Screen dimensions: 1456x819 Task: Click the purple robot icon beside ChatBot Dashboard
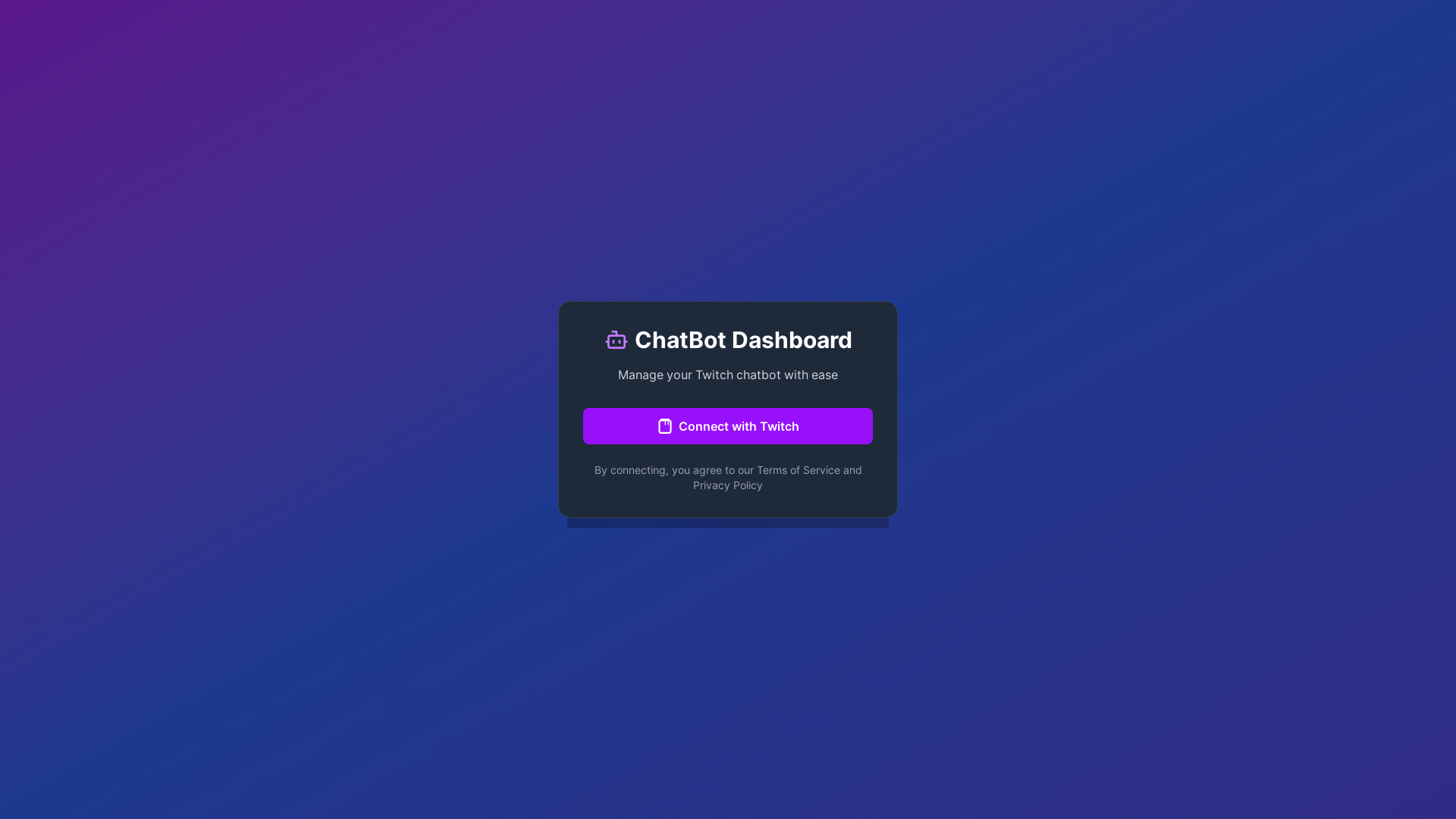(616, 340)
